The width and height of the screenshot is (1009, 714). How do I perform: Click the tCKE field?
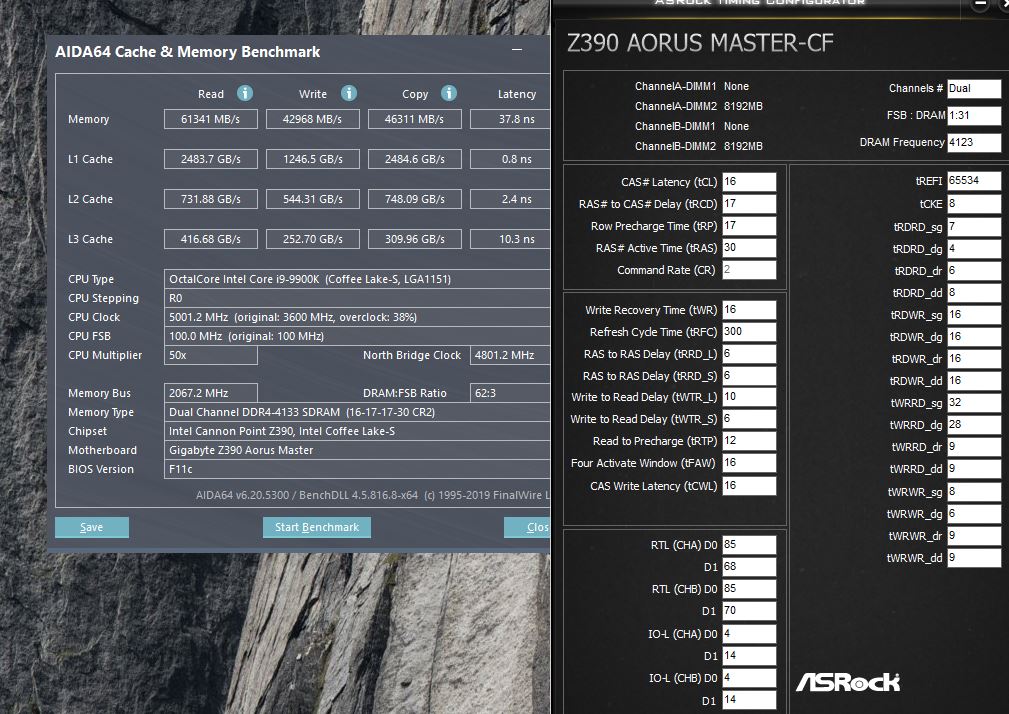974,203
